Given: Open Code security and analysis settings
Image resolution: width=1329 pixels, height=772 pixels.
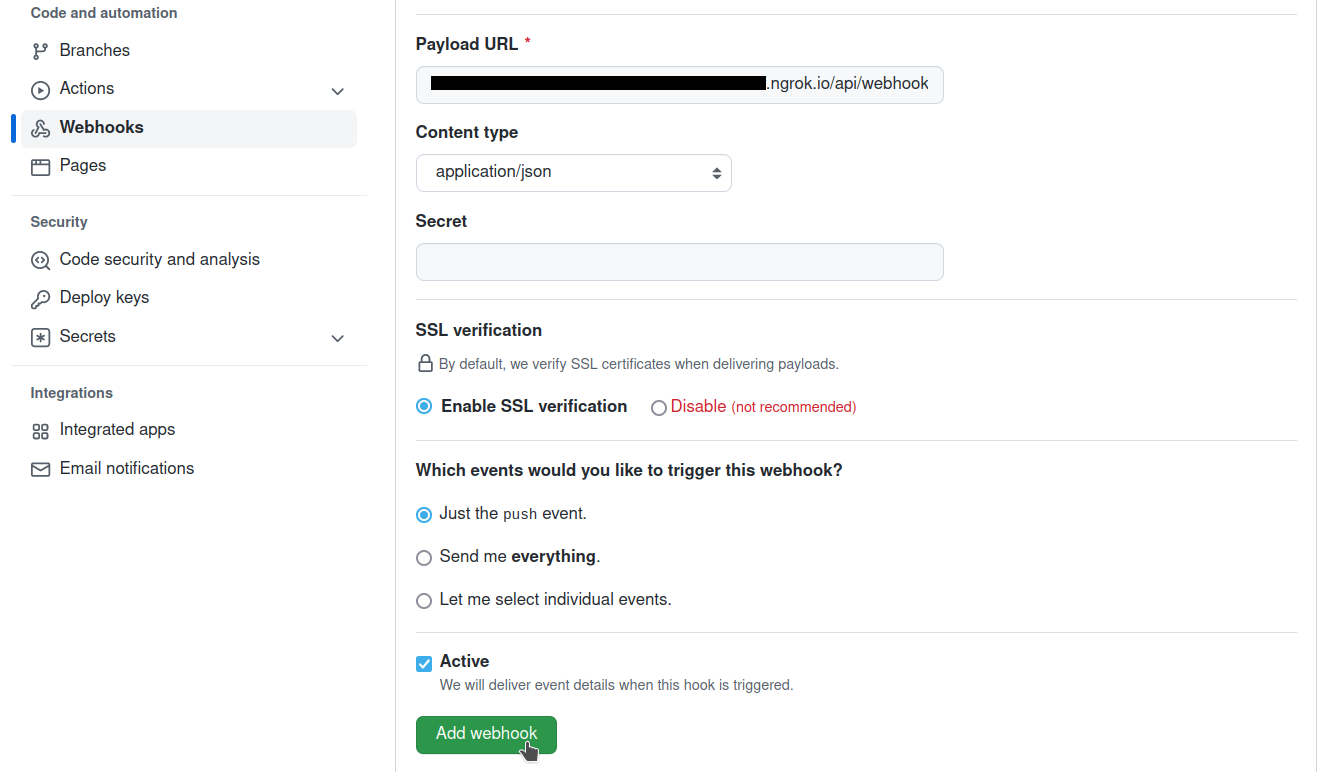Looking at the screenshot, I should [159, 259].
